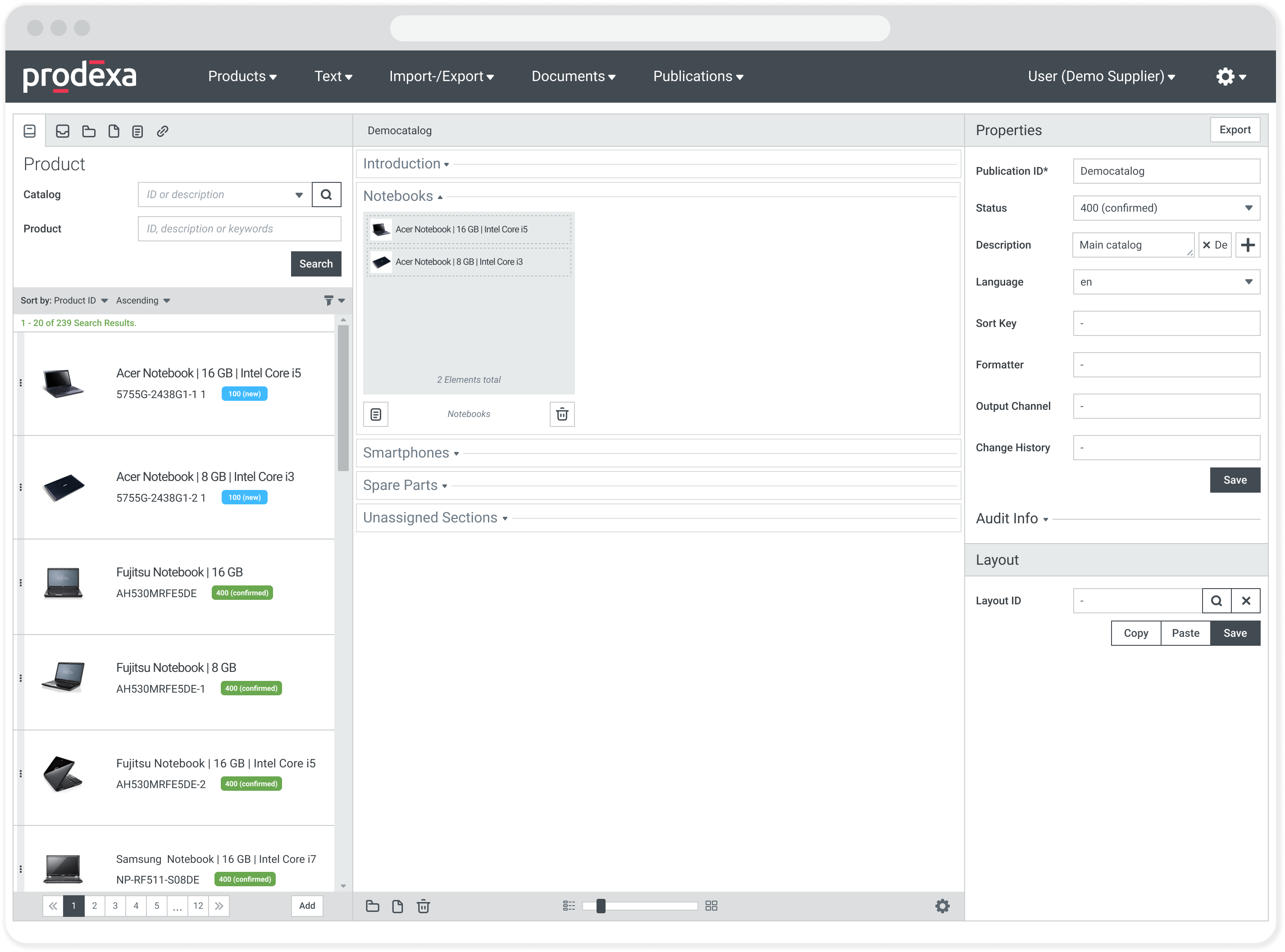Screen dimensions: 1285x952
Task: Click the link icon in left toolbar
Action: pos(163,131)
